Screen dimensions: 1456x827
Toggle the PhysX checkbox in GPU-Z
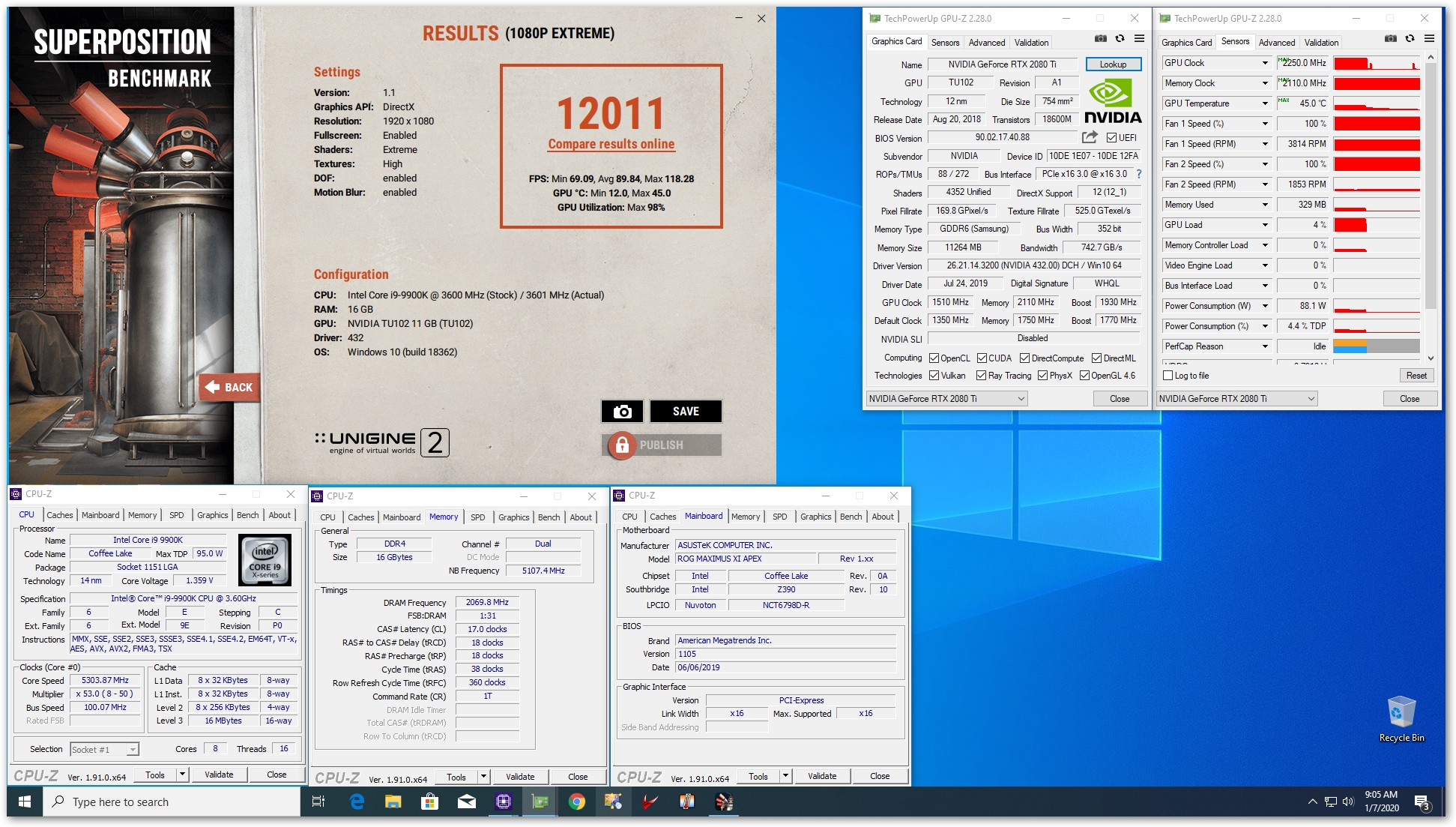click(x=1042, y=376)
